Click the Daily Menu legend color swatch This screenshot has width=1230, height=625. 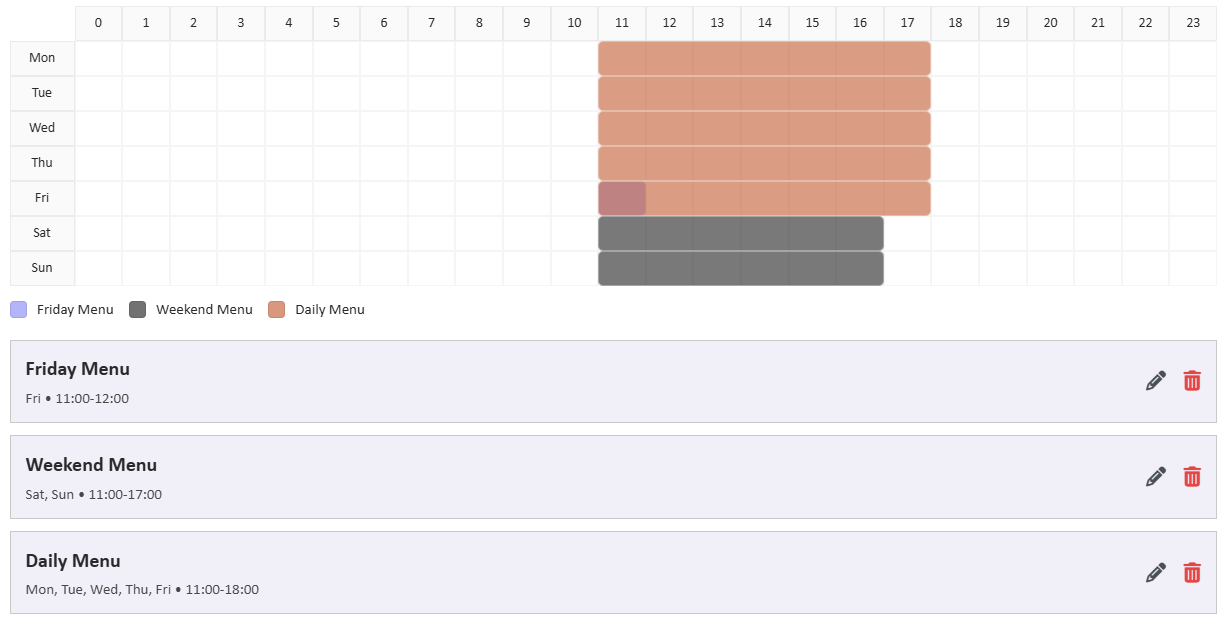click(x=277, y=310)
